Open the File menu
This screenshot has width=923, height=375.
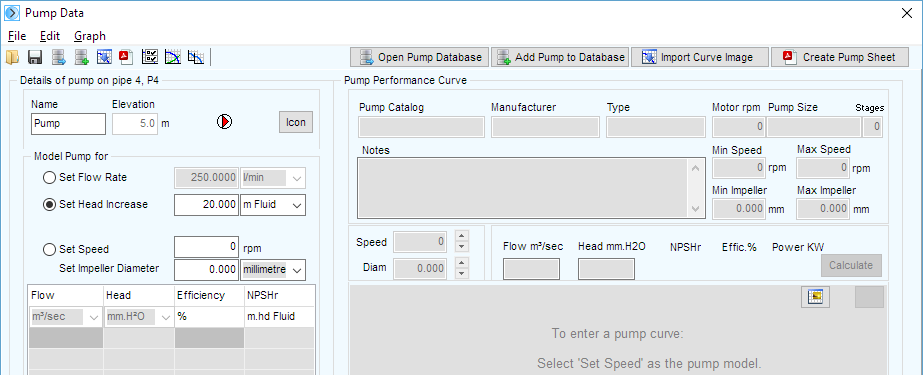click(17, 36)
